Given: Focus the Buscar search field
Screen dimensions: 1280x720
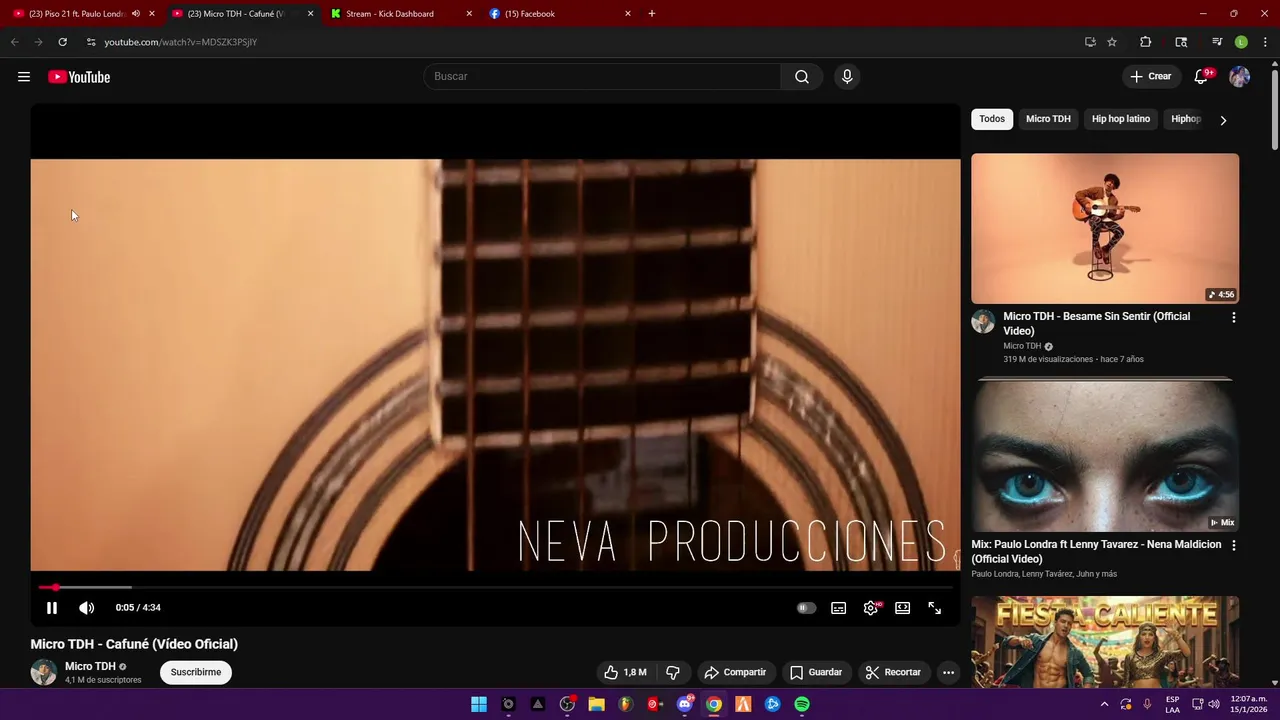Looking at the screenshot, I should coord(603,77).
